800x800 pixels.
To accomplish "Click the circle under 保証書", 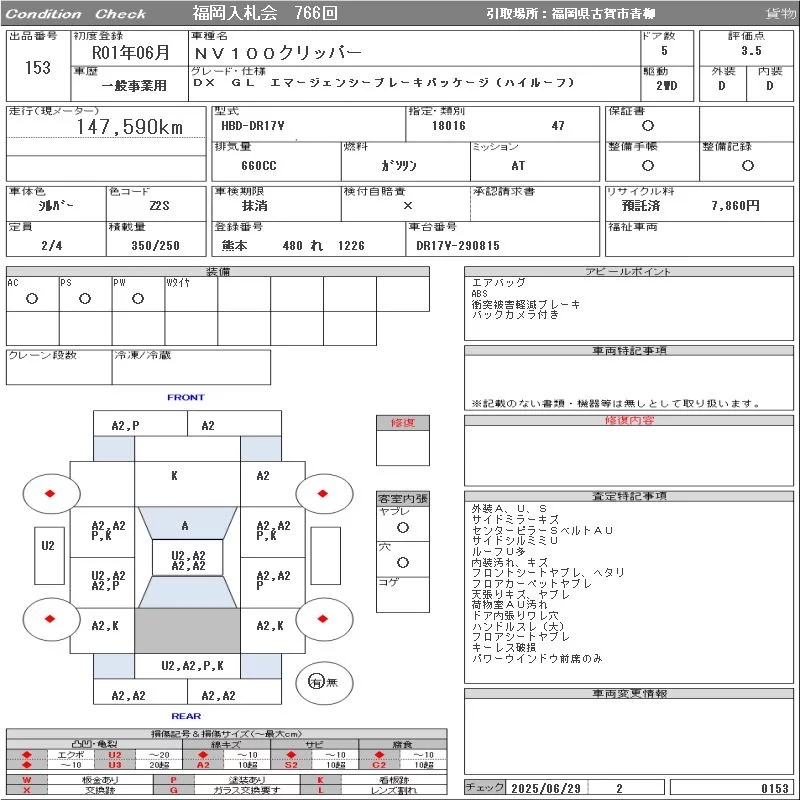I will tap(647, 126).
